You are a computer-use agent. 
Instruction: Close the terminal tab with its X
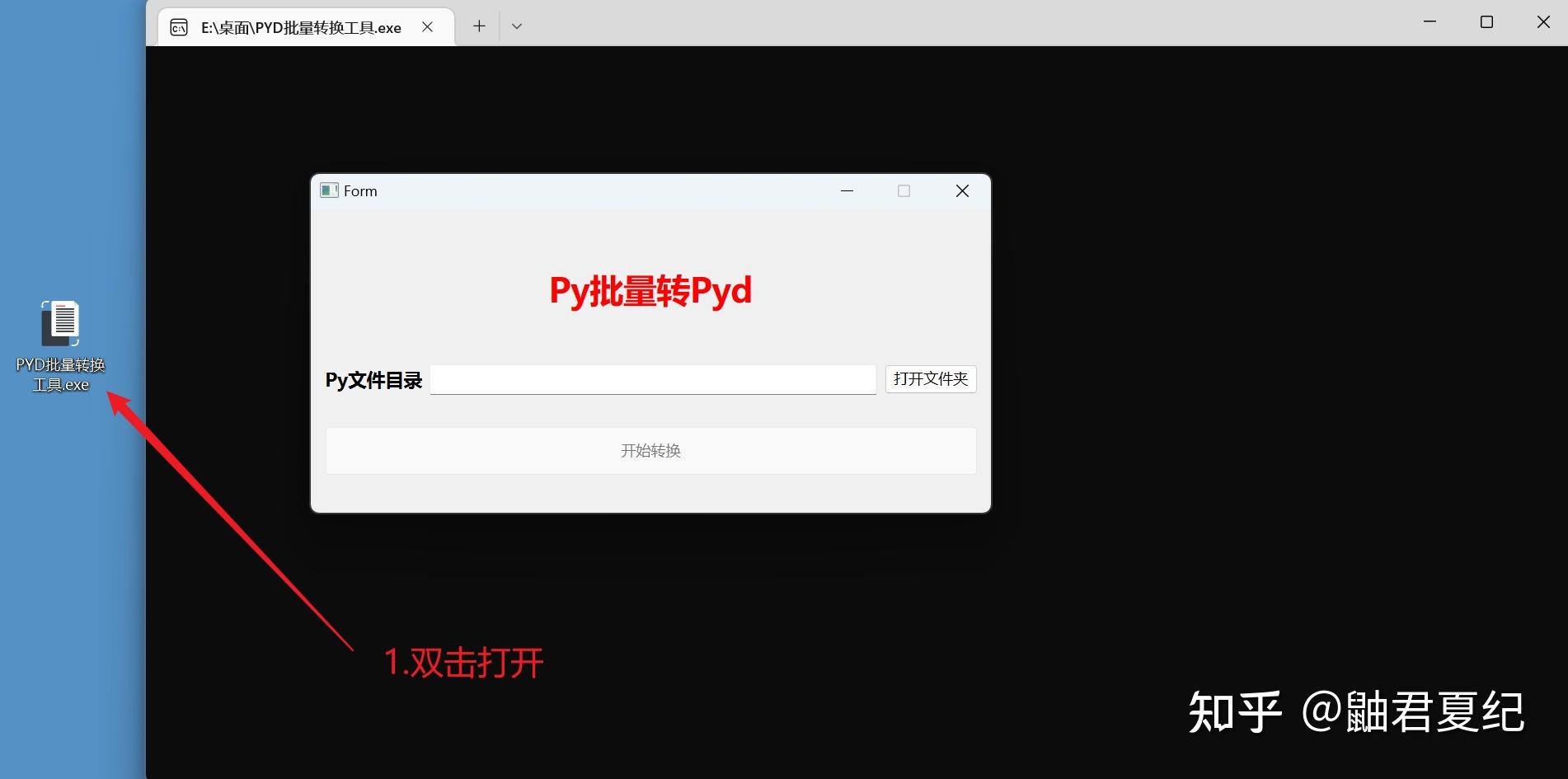coord(427,26)
